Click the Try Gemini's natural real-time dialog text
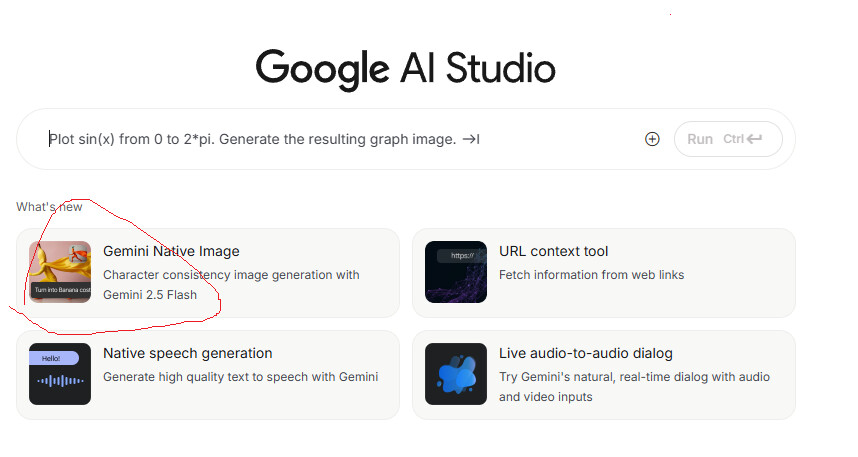The width and height of the screenshot is (858, 457). 635,376
